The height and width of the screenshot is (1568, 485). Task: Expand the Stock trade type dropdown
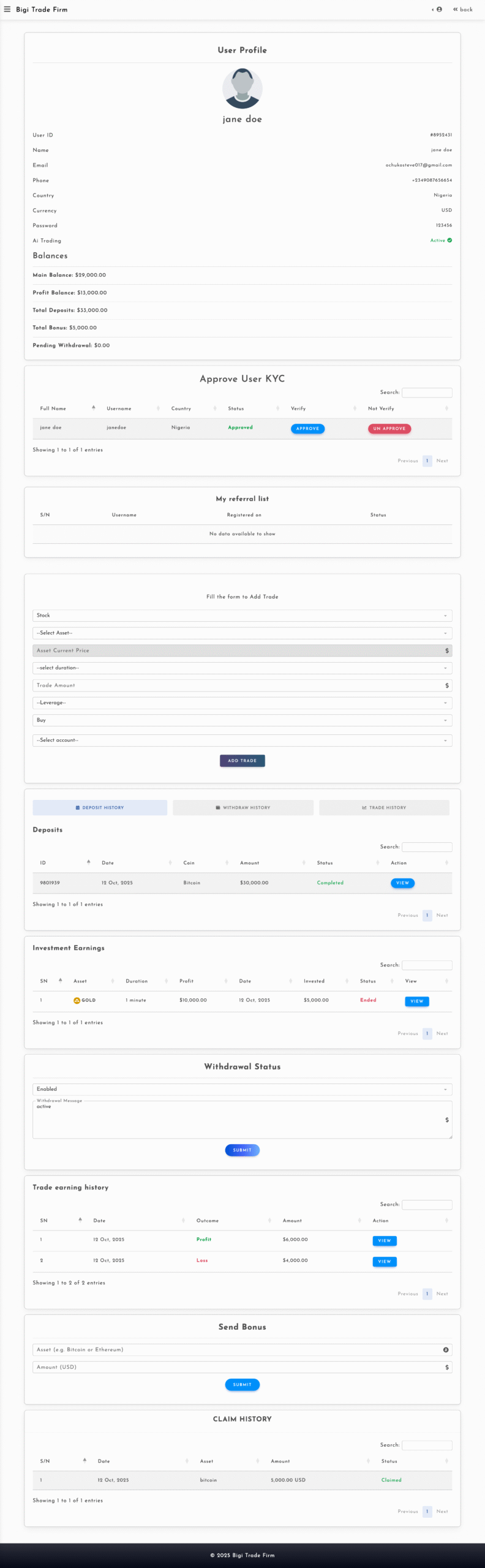(242, 616)
